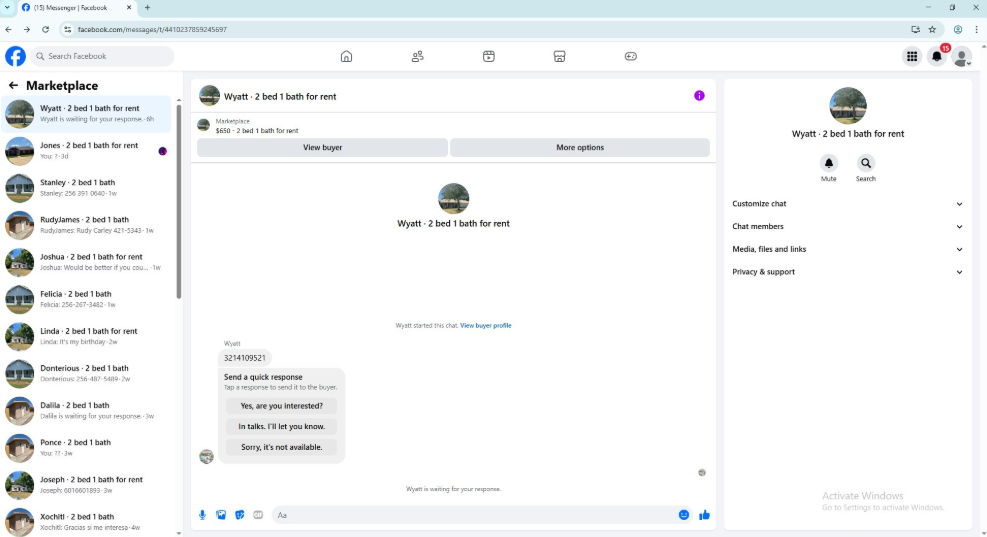Open the browser tab search dropdown arrow
Viewport: 987px width, 537px height.
tap(7, 8)
